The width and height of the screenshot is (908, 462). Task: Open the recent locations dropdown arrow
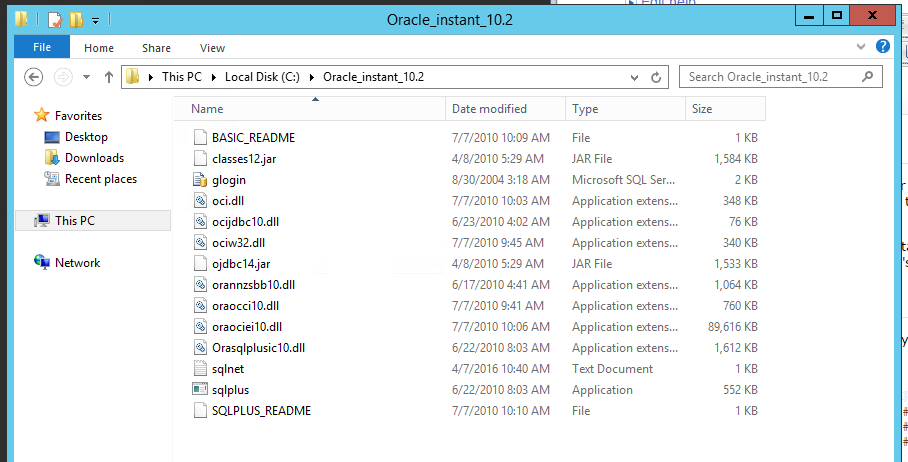pos(86,77)
